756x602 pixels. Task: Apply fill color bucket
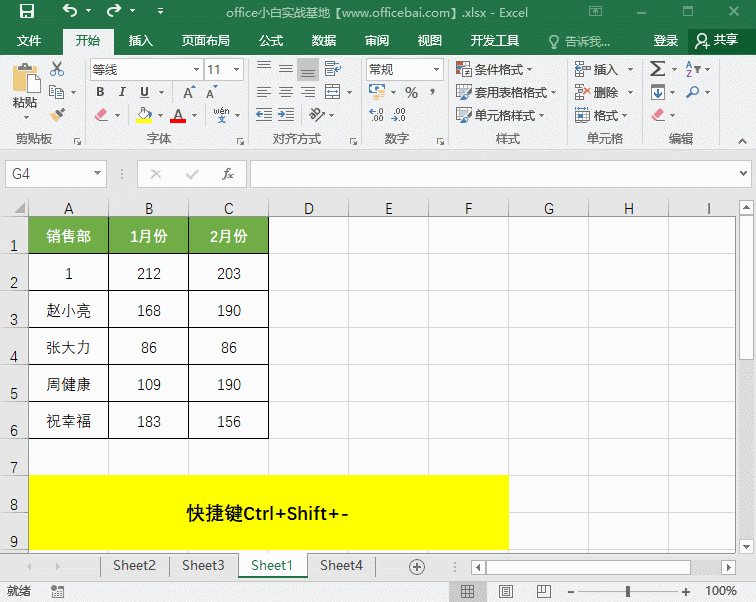coord(144,115)
